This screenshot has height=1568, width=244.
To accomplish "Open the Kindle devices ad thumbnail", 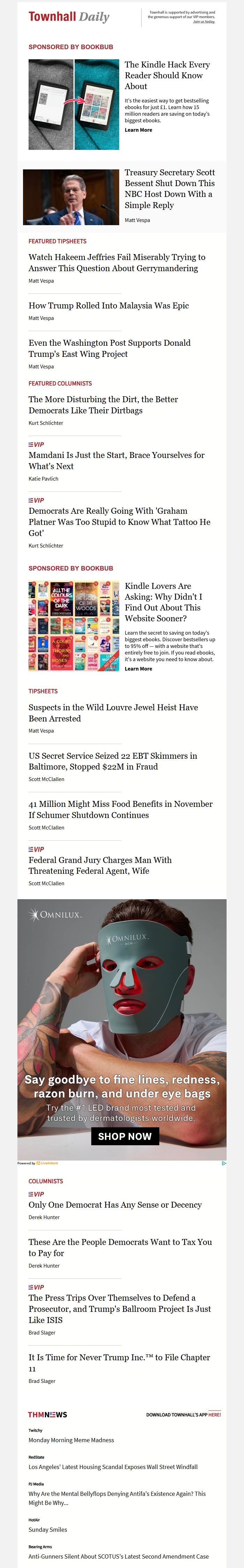I will (x=74, y=105).
